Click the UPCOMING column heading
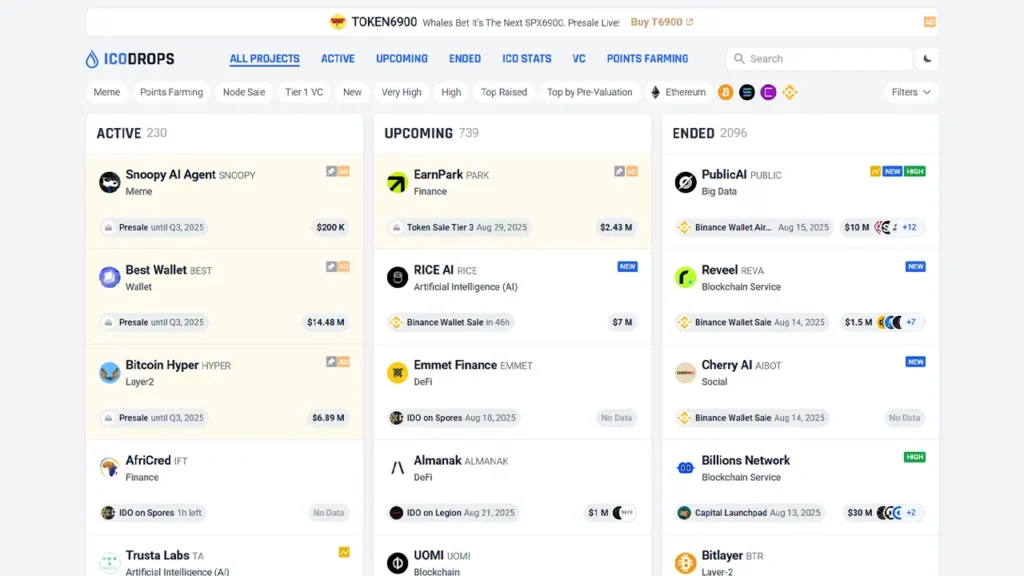1024x576 pixels. (419, 133)
